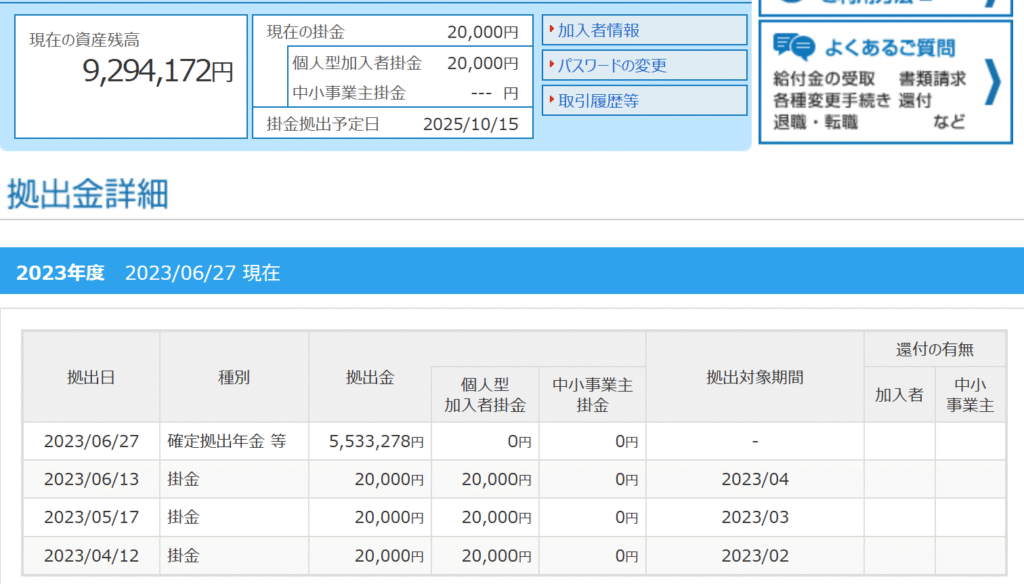Go to 取引履歴等 transaction history
1024x584 pixels.
tap(598, 101)
